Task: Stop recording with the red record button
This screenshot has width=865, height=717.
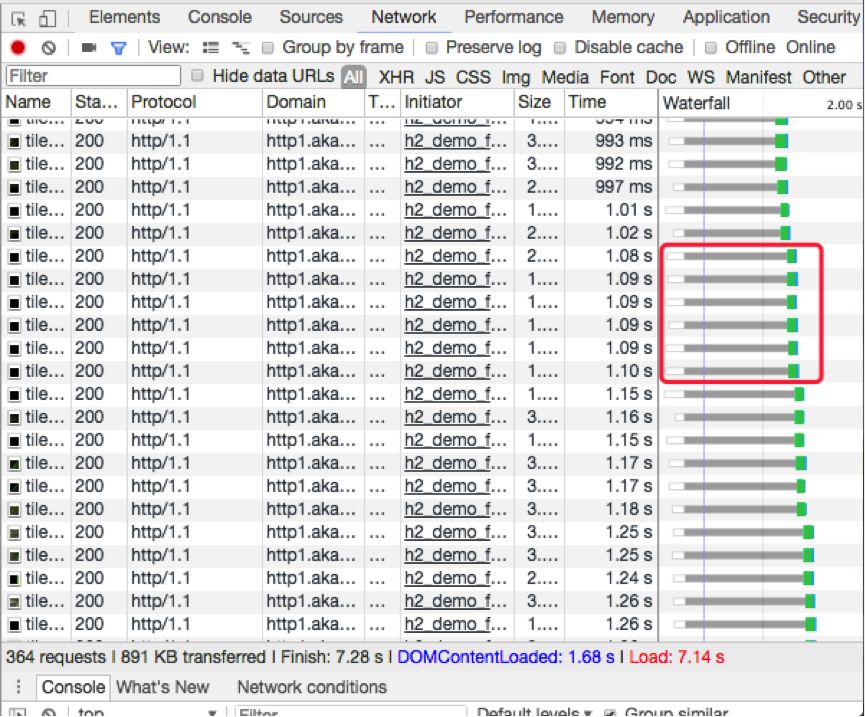Action: point(18,48)
